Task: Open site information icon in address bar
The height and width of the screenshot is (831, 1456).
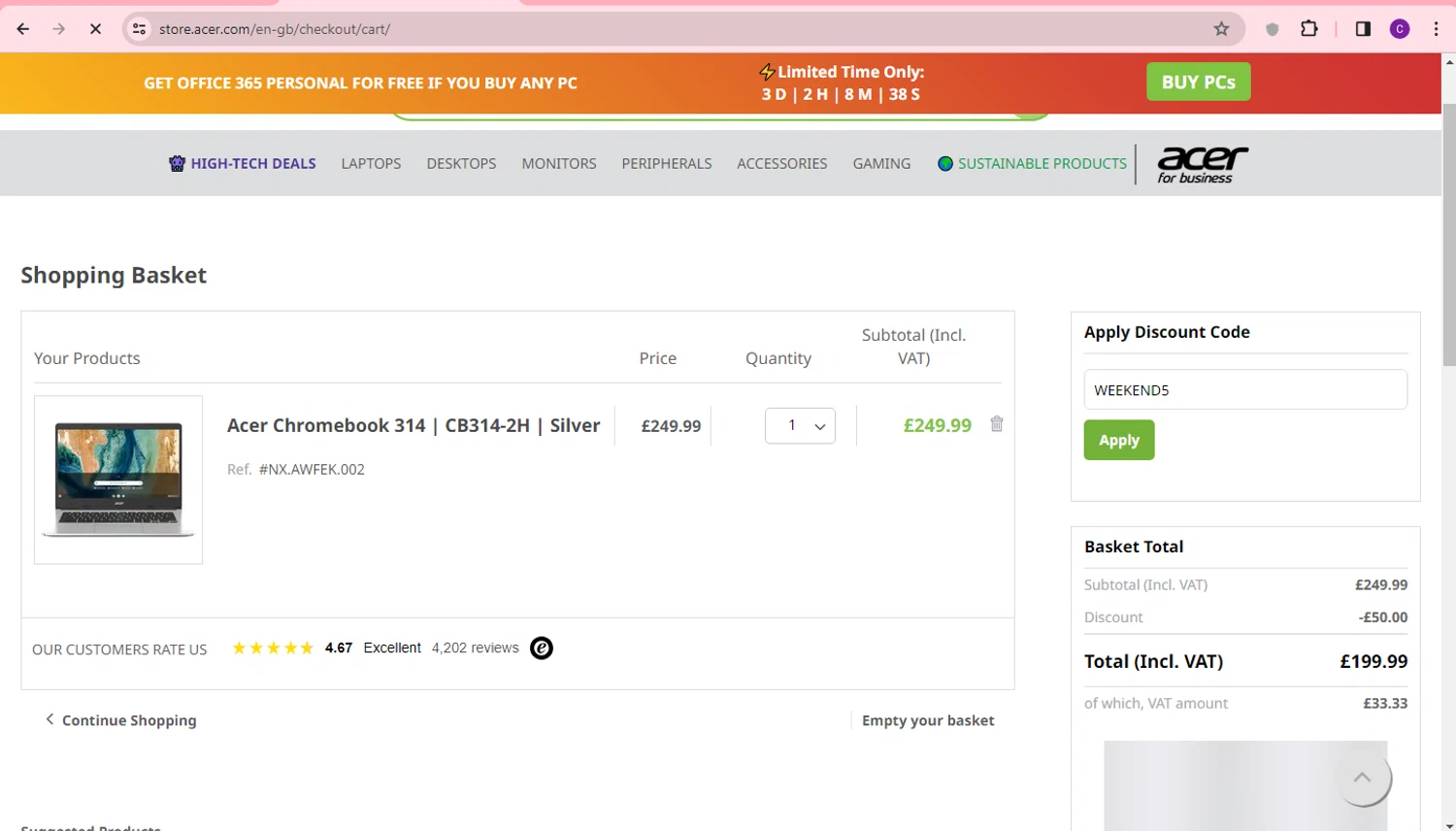Action: (140, 29)
